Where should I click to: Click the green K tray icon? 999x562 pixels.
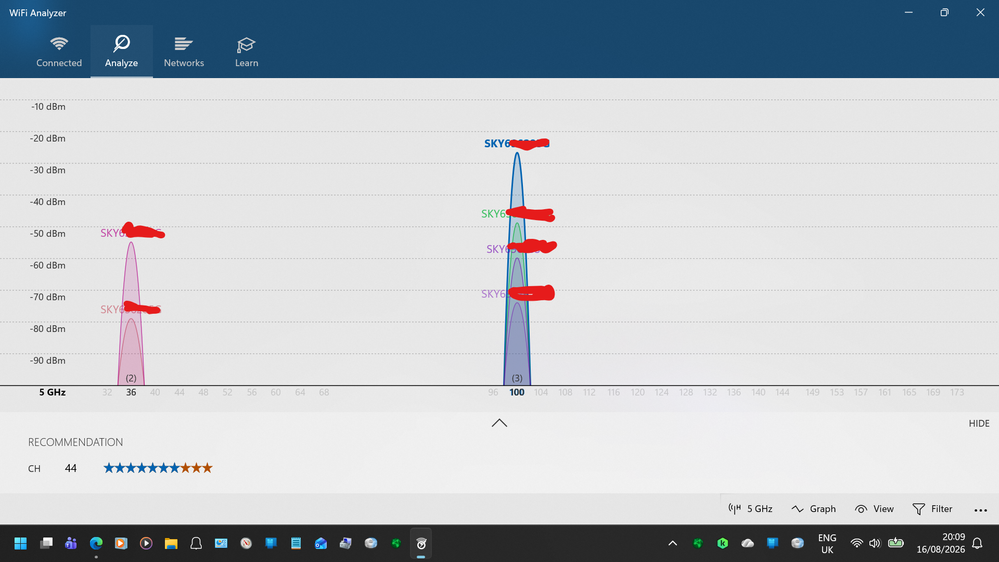722,544
